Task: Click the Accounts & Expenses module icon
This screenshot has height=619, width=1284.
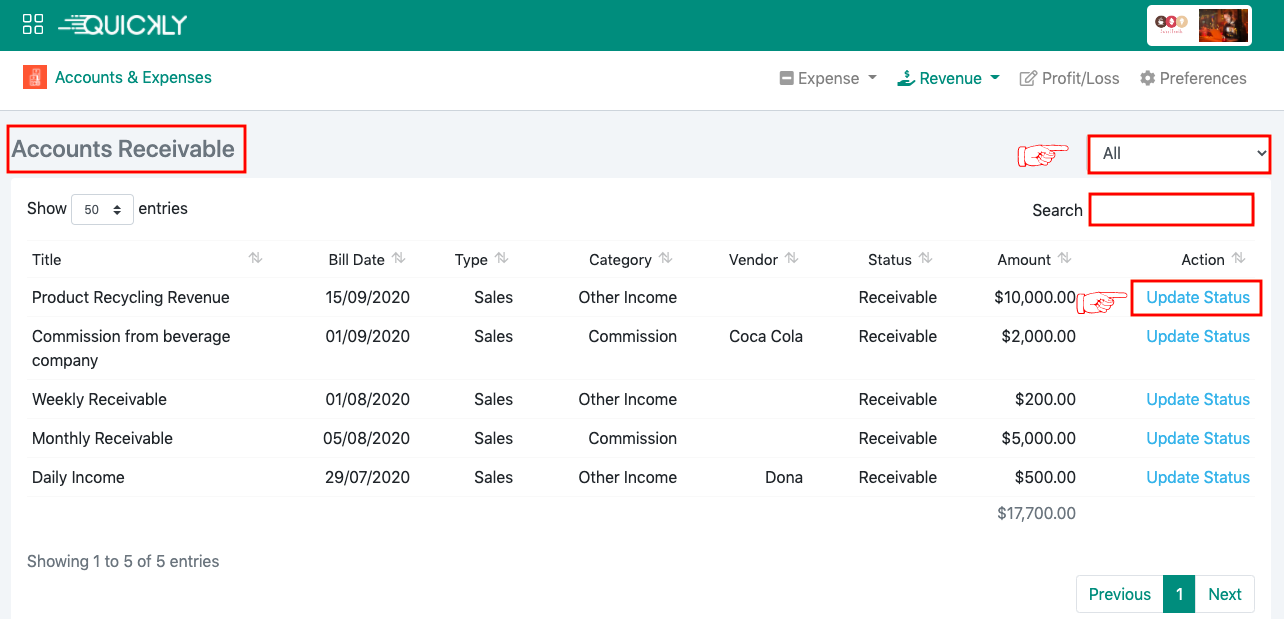Action: (35, 77)
